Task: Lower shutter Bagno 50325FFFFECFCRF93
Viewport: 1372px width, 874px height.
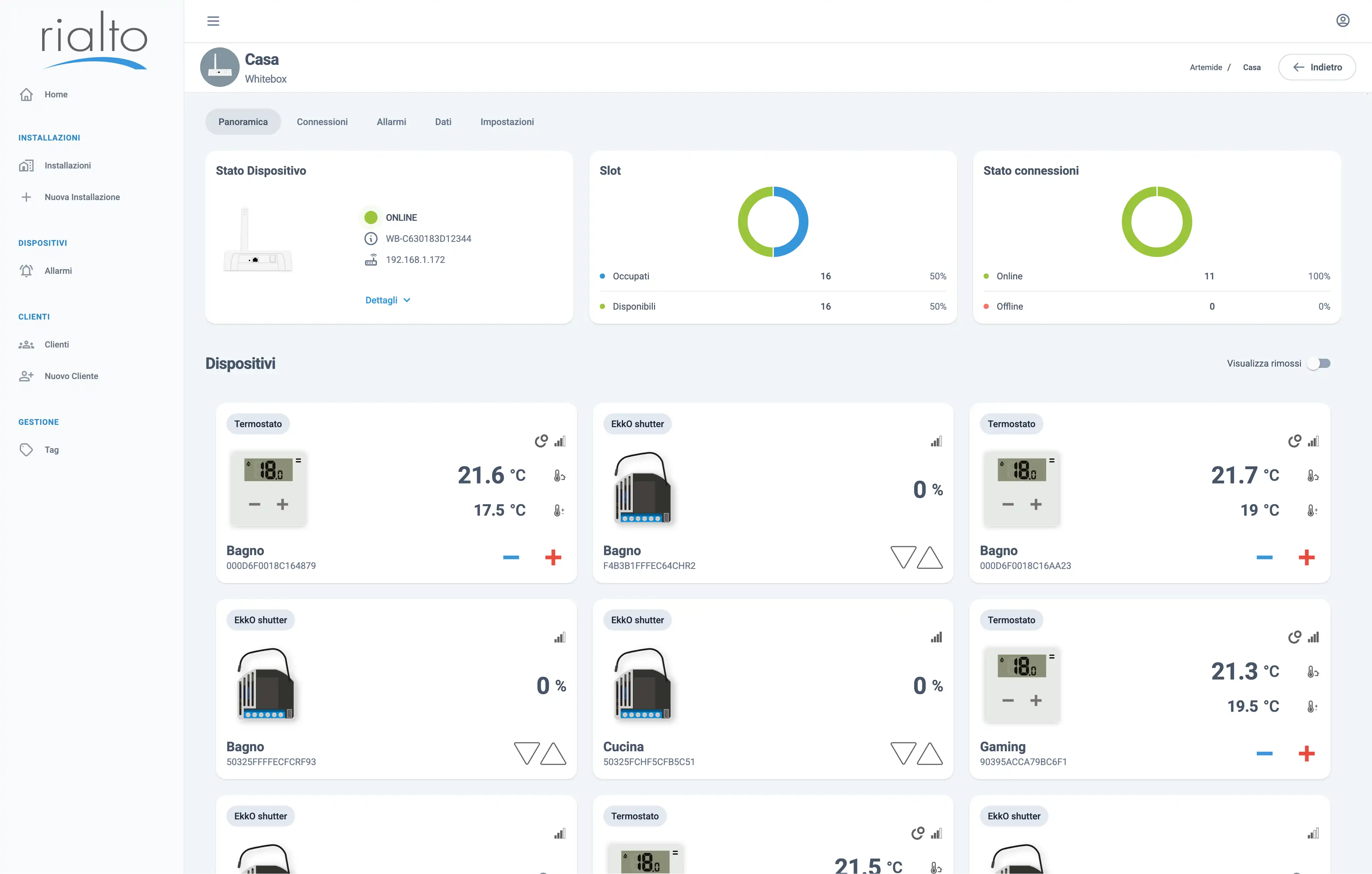Action: [526, 753]
